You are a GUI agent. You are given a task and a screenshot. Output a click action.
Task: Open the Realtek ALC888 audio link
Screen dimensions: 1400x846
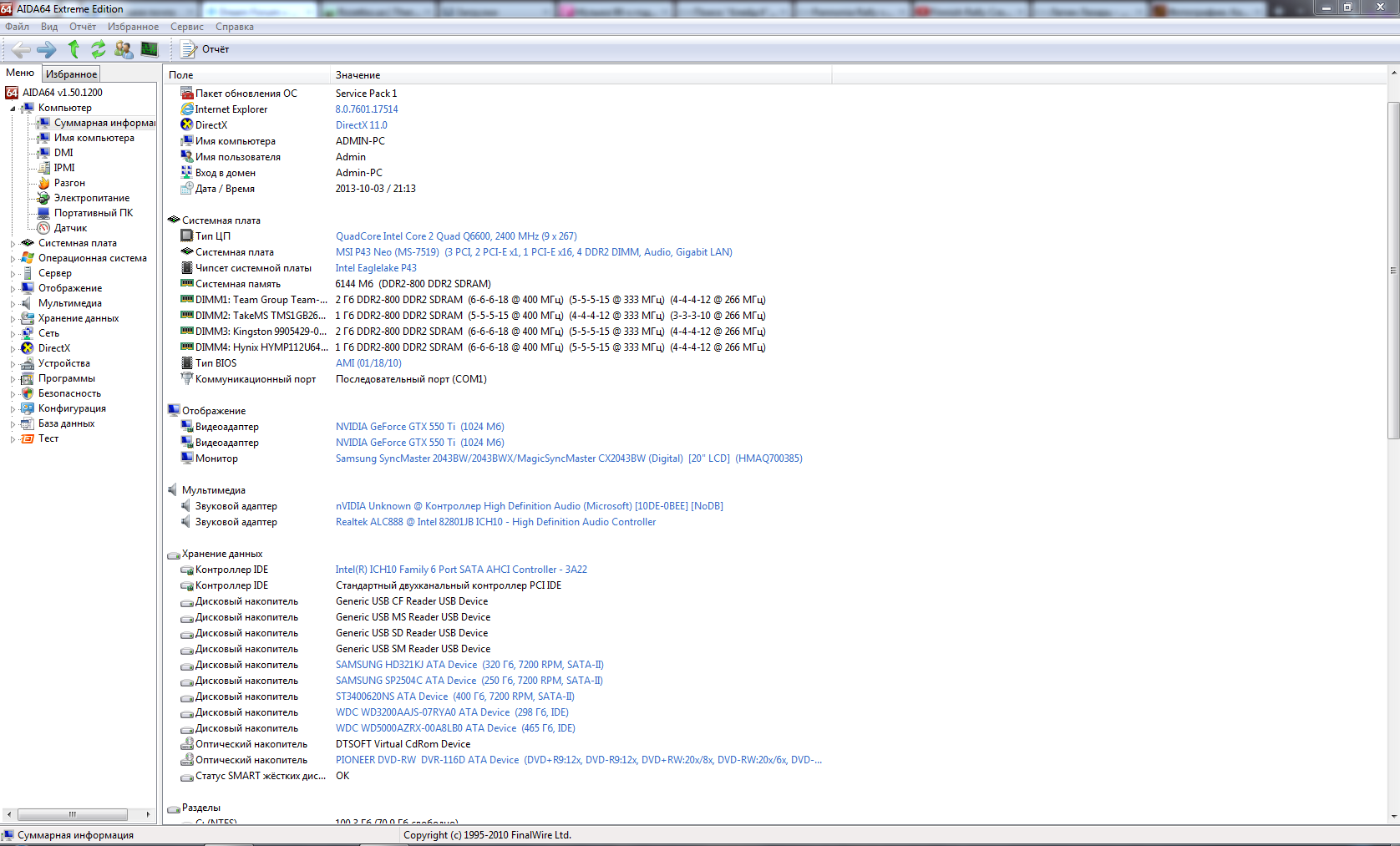click(x=495, y=522)
